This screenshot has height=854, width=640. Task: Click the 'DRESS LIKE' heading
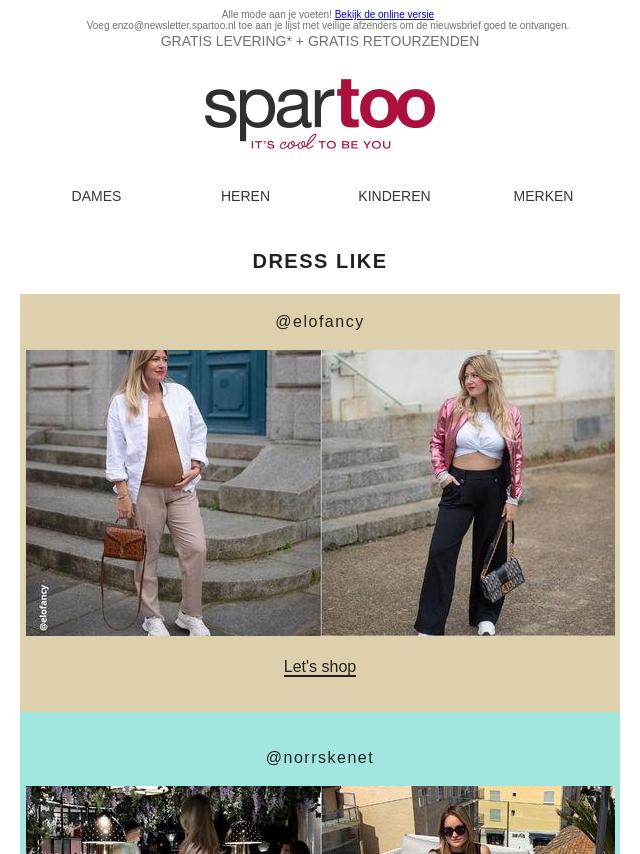[320, 261]
